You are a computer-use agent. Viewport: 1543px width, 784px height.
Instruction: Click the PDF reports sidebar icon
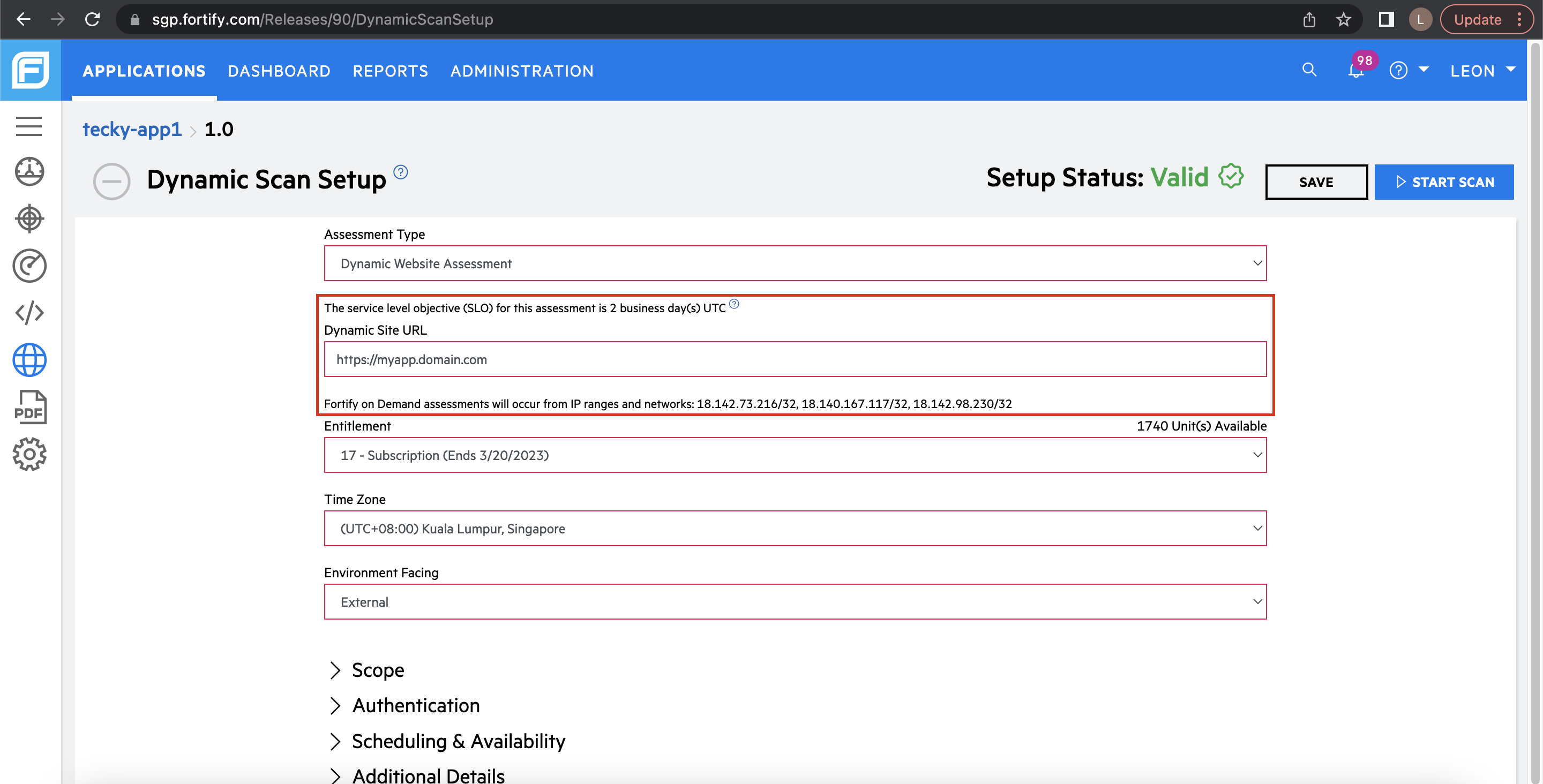29,408
